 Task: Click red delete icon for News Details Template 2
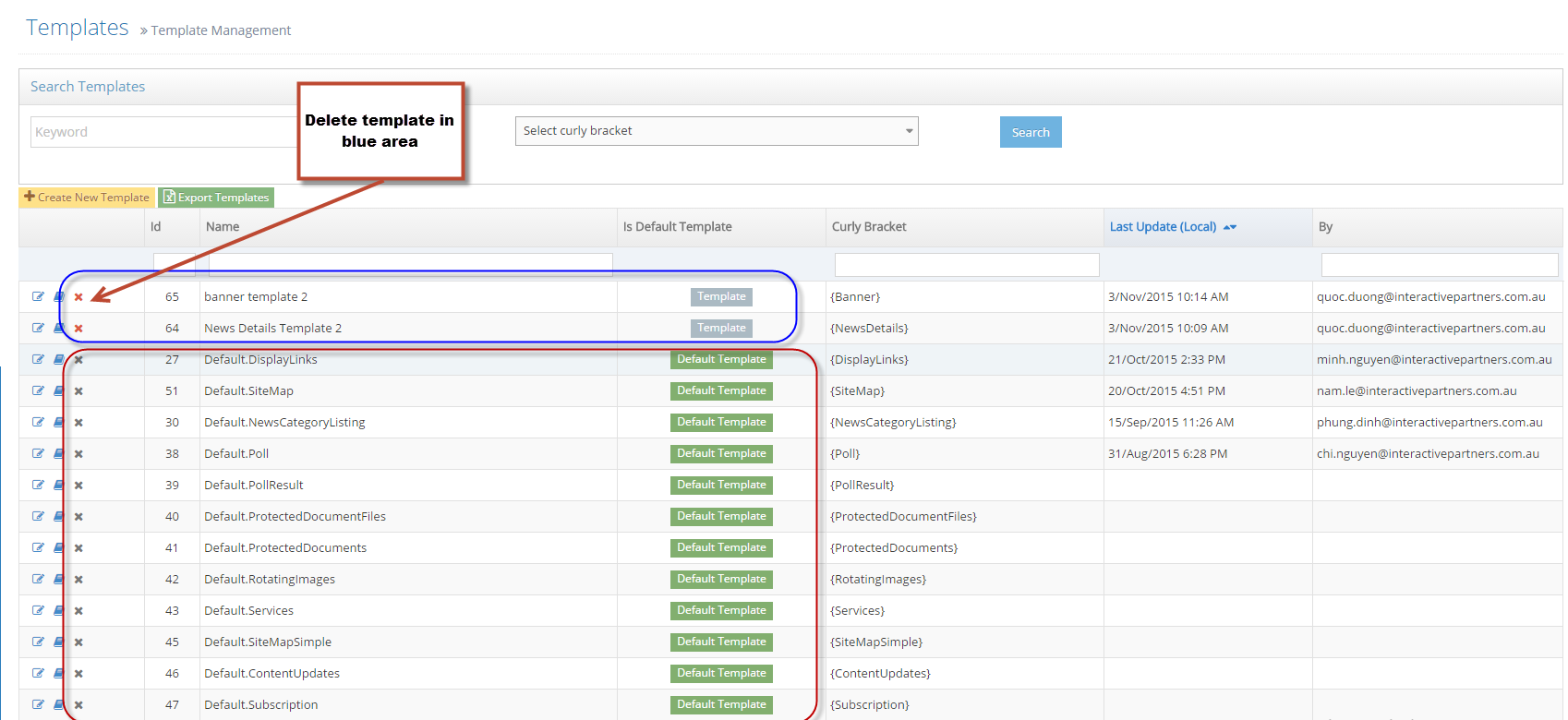tap(78, 329)
